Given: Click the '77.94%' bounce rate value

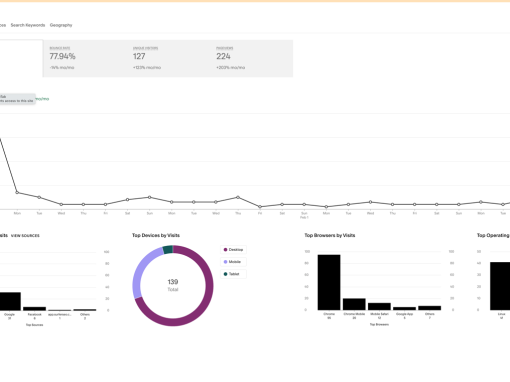Looking at the screenshot, I should pyautogui.click(x=62, y=56).
